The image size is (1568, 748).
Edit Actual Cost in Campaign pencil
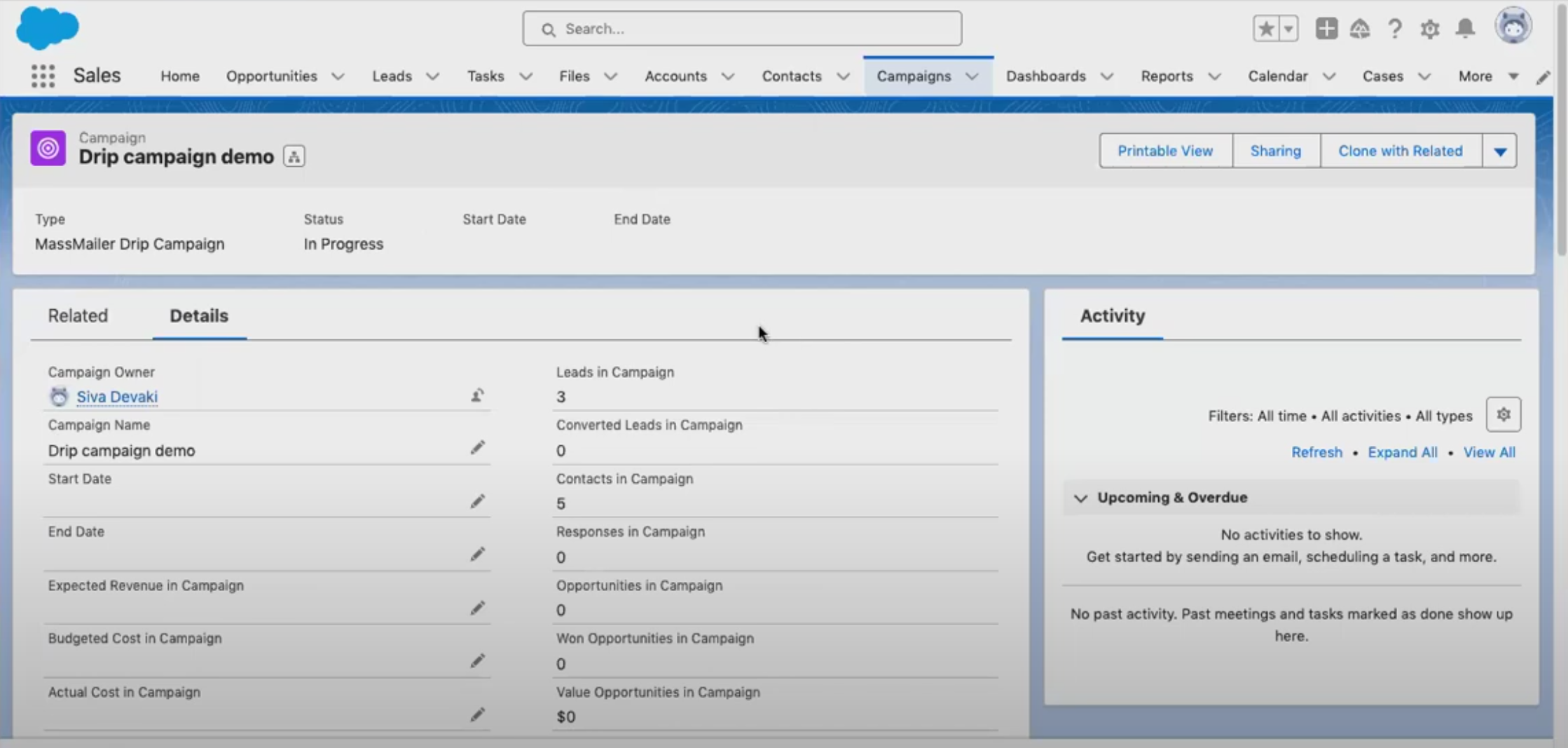(477, 714)
